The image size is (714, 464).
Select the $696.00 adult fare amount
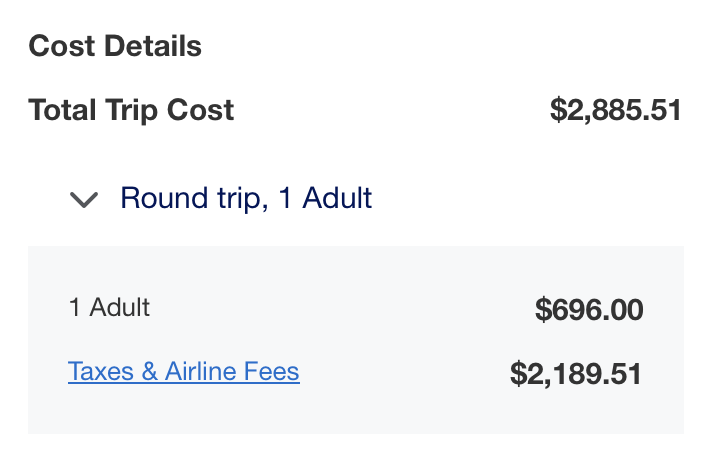589,310
